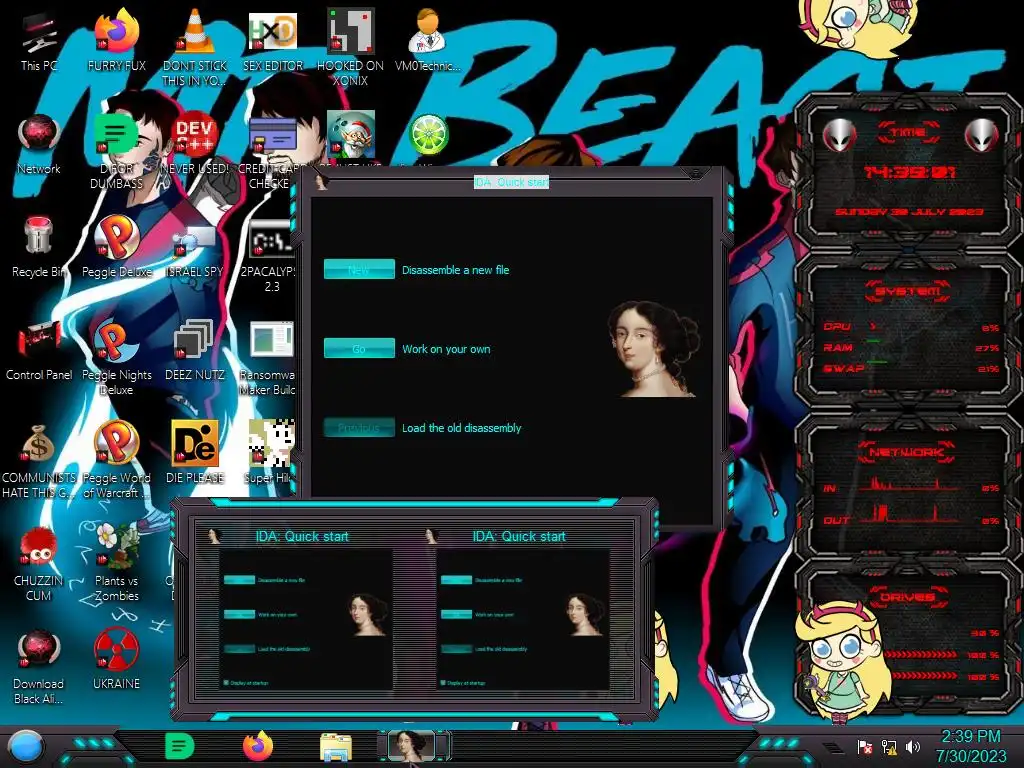Click the taskbar clock showing 2:39 PM

point(971,746)
